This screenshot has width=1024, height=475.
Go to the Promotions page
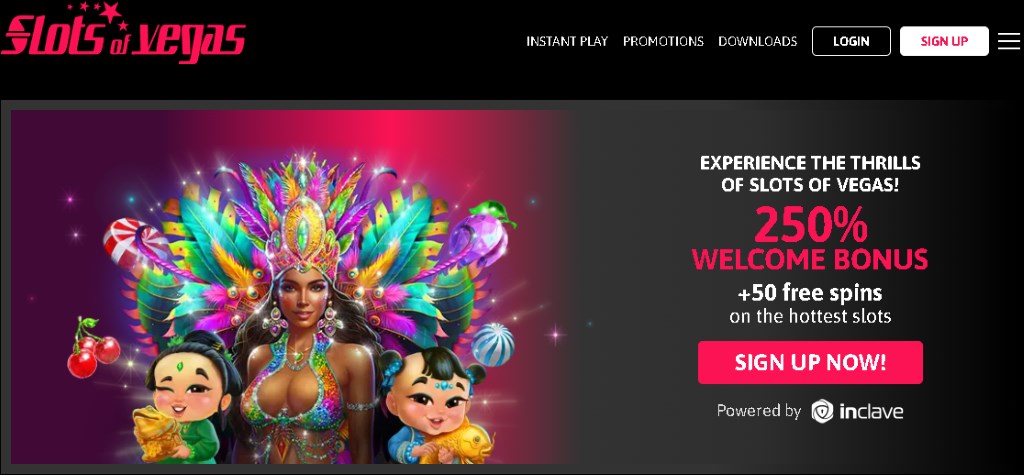[663, 41]
